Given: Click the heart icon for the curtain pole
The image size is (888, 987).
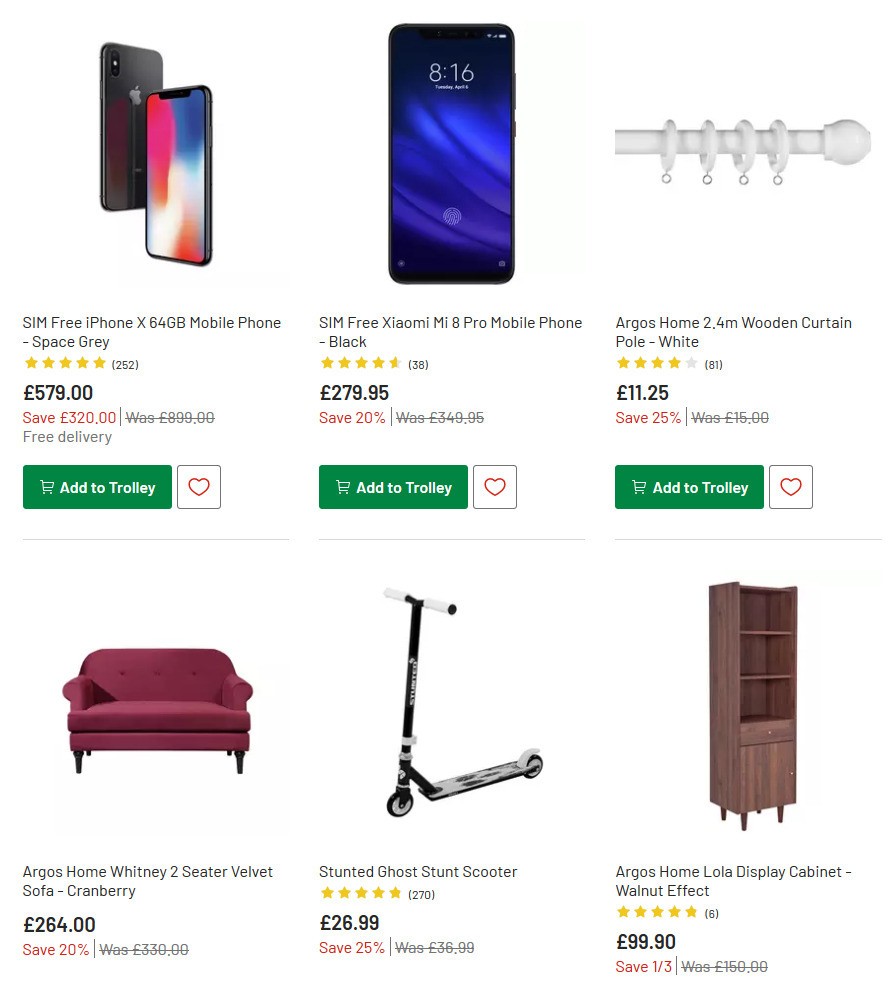Looking at the screenshot, I should 791,487.
